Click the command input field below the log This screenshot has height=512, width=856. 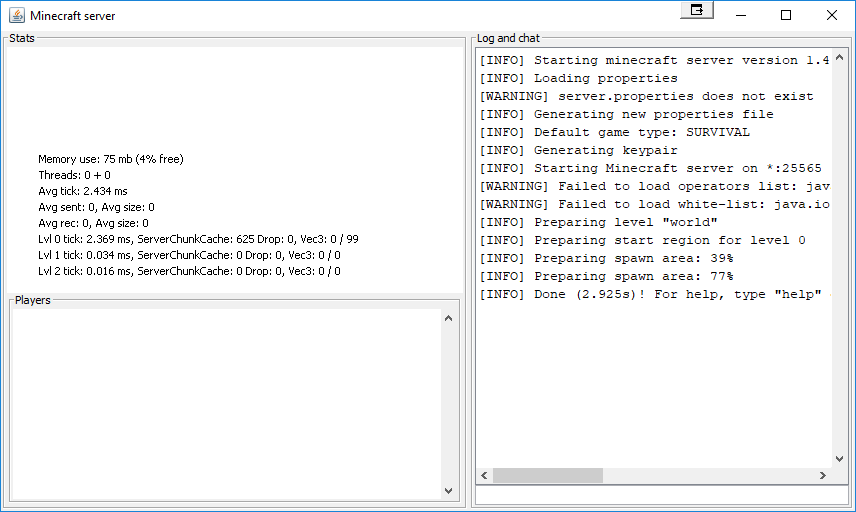(x=662, y=495)
